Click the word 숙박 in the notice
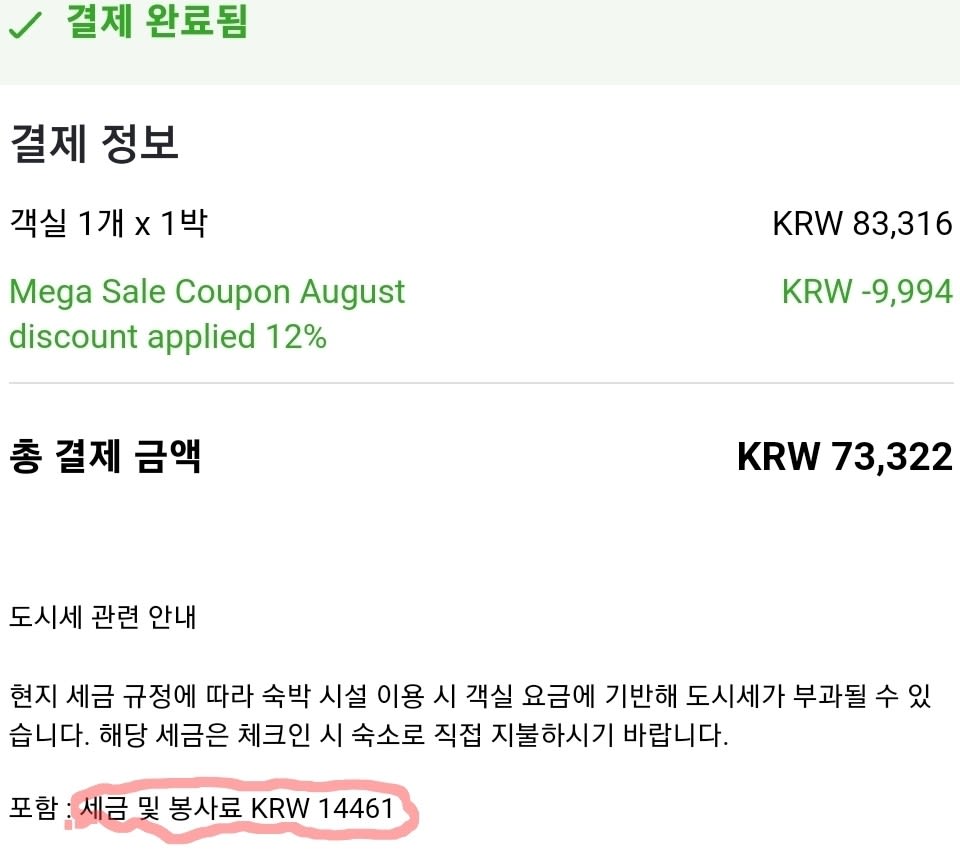Viewport: 960px width, 860px height. click(x=287, y=696)
